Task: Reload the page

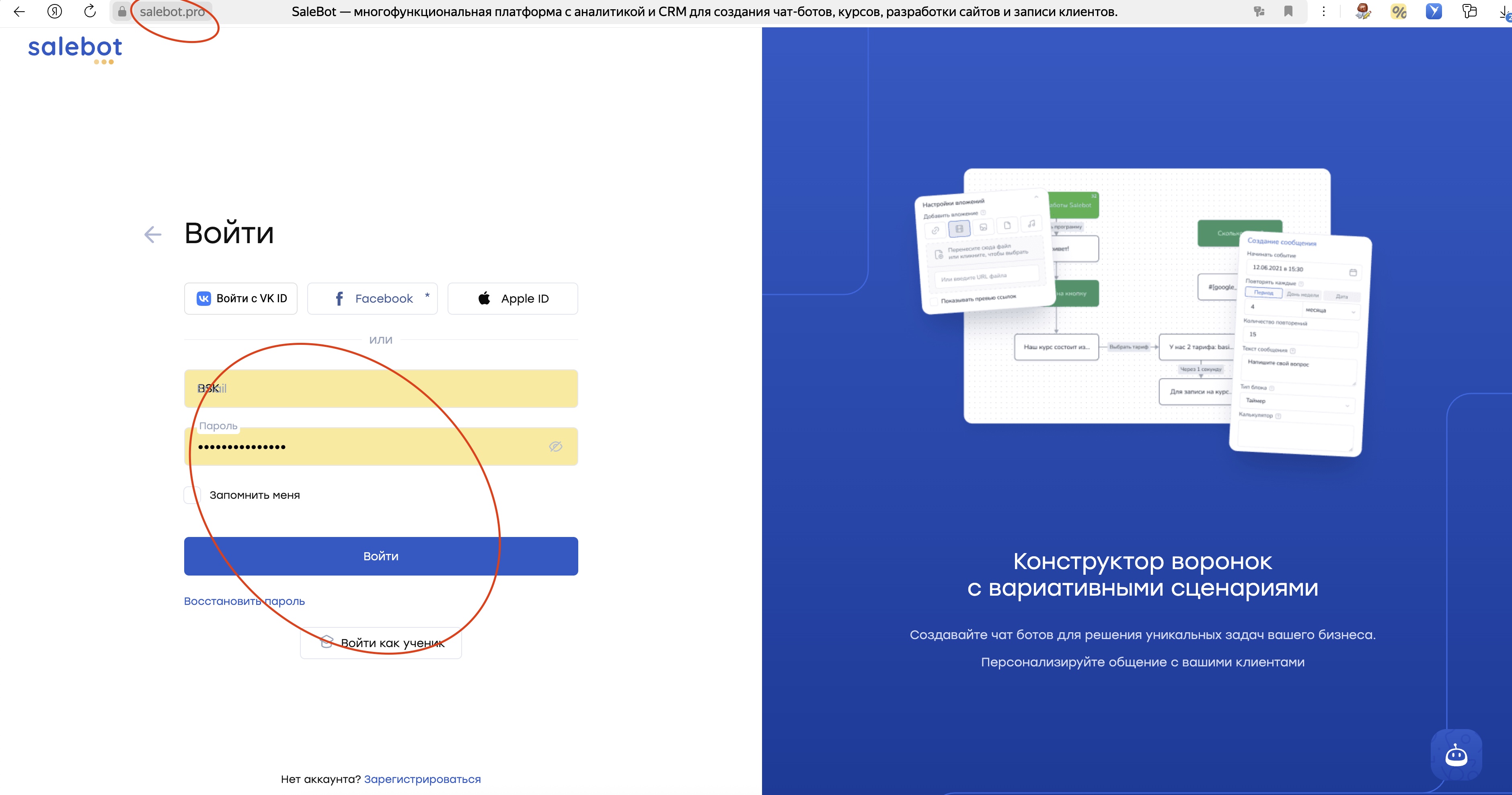Action: [x=90, y=11]
